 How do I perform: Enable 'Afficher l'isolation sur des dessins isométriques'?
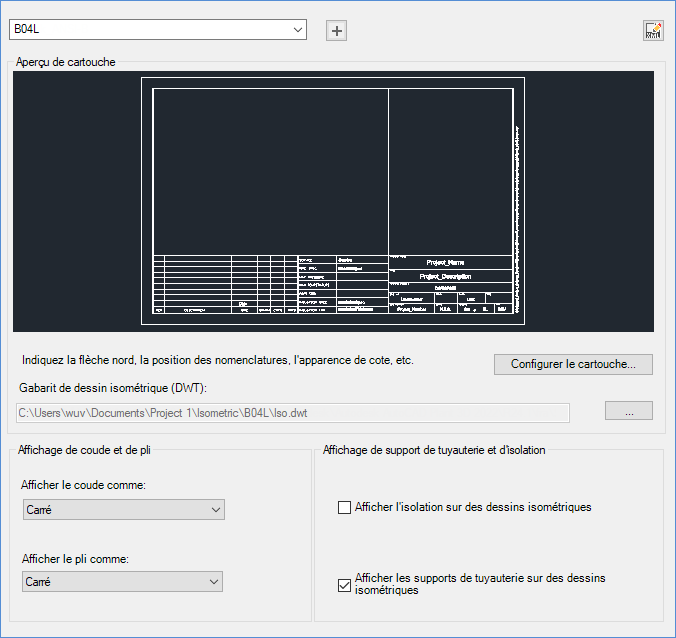point(344,507)
